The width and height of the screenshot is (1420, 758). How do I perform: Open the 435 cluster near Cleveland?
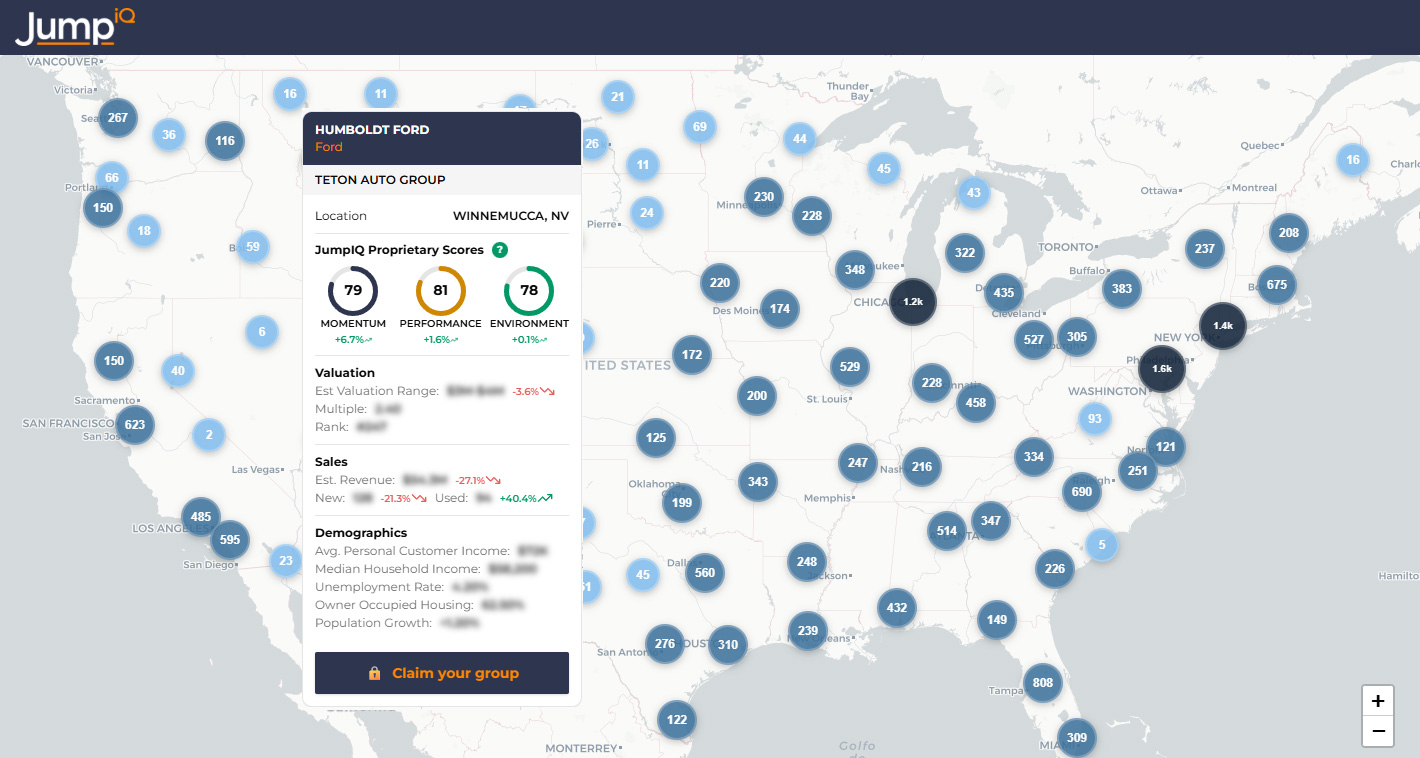1004,293
